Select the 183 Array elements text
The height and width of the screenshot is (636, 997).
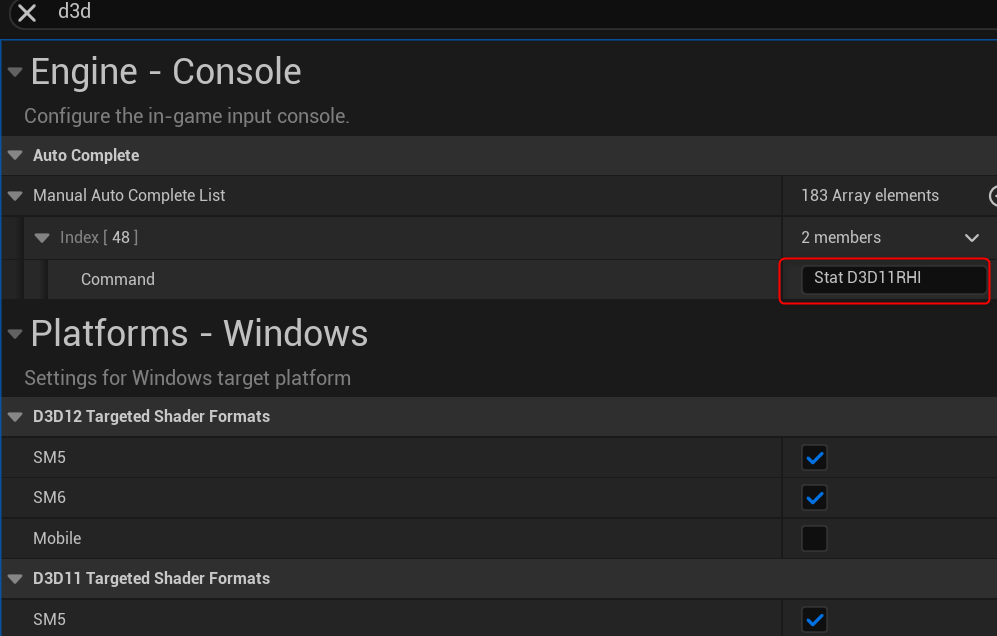[870, 196]
